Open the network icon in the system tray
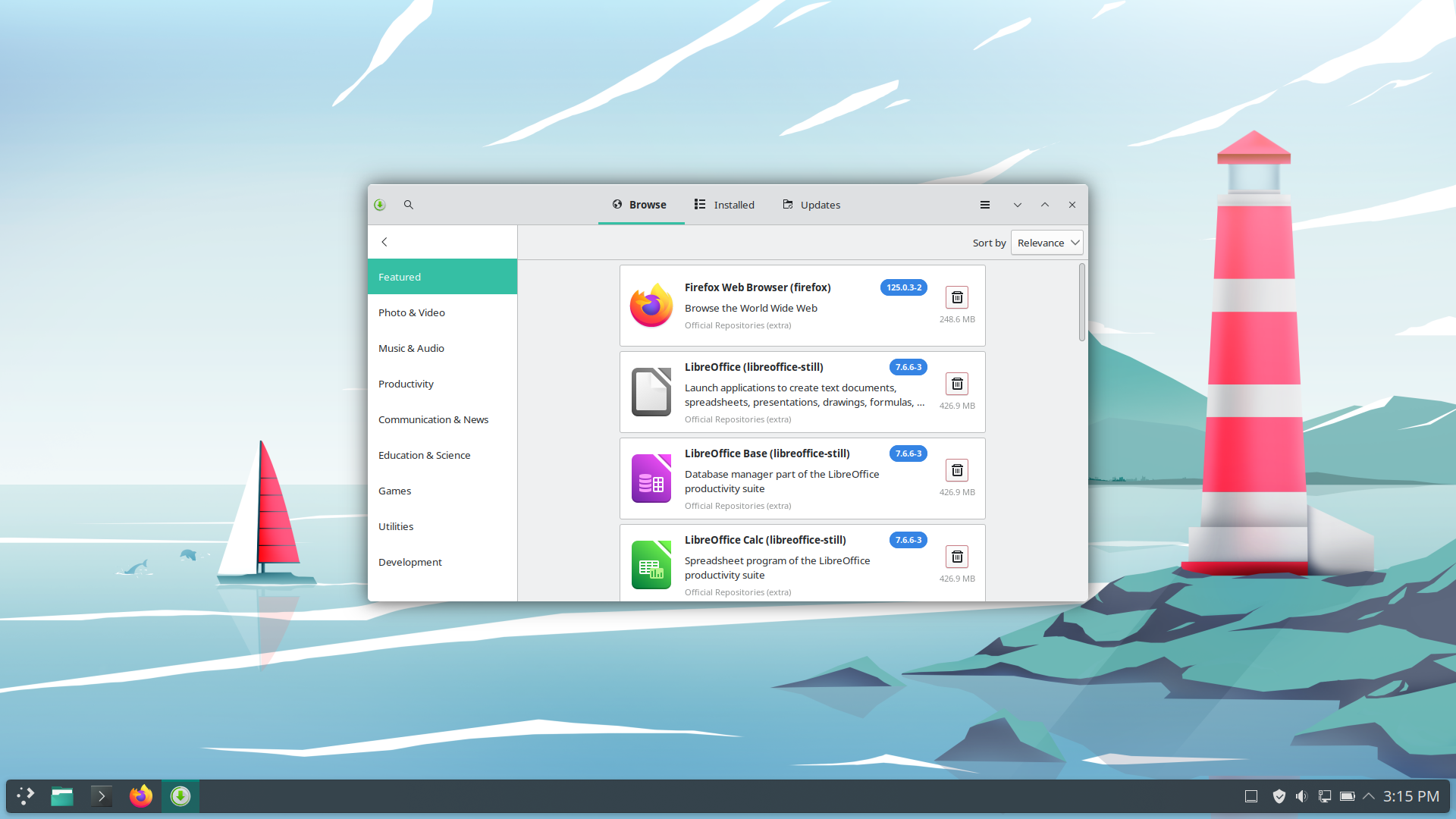The width and height of the screenshot is (1456, 819). click(1325, 796)
